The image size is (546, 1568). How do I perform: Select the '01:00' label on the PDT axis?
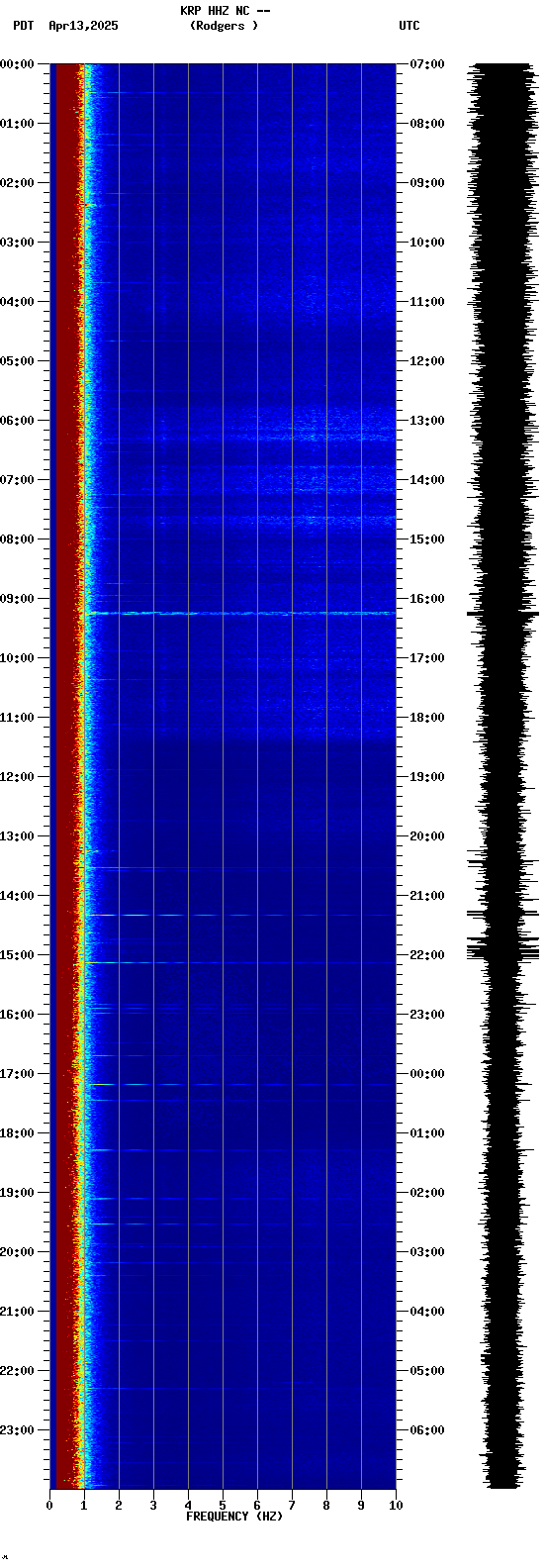[x=17, y=124]
